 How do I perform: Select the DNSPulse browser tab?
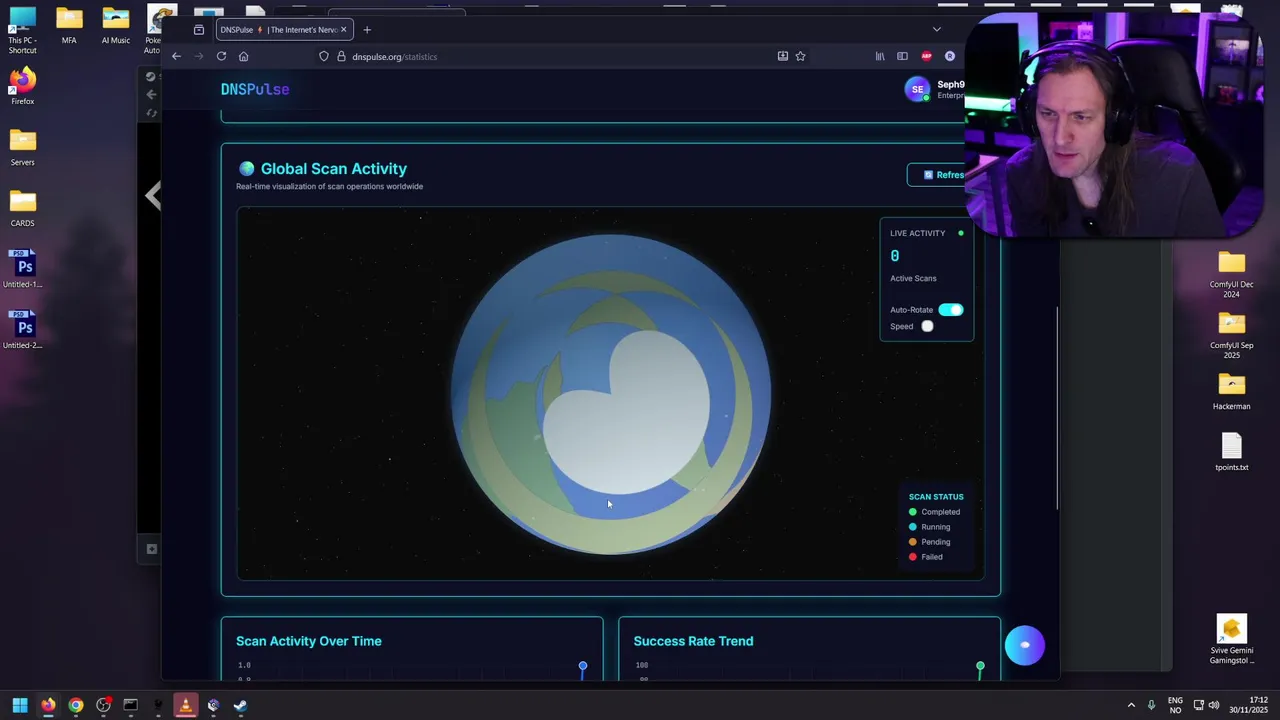(x=282, y=29)
